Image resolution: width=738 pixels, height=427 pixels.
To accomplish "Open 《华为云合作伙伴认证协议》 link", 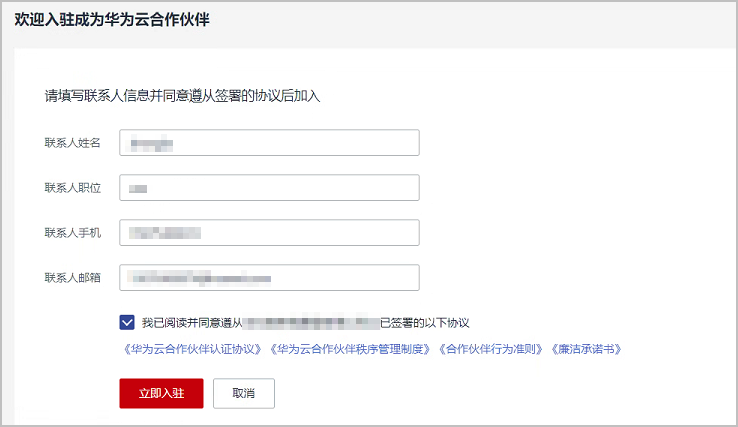I will coord(192,349).
